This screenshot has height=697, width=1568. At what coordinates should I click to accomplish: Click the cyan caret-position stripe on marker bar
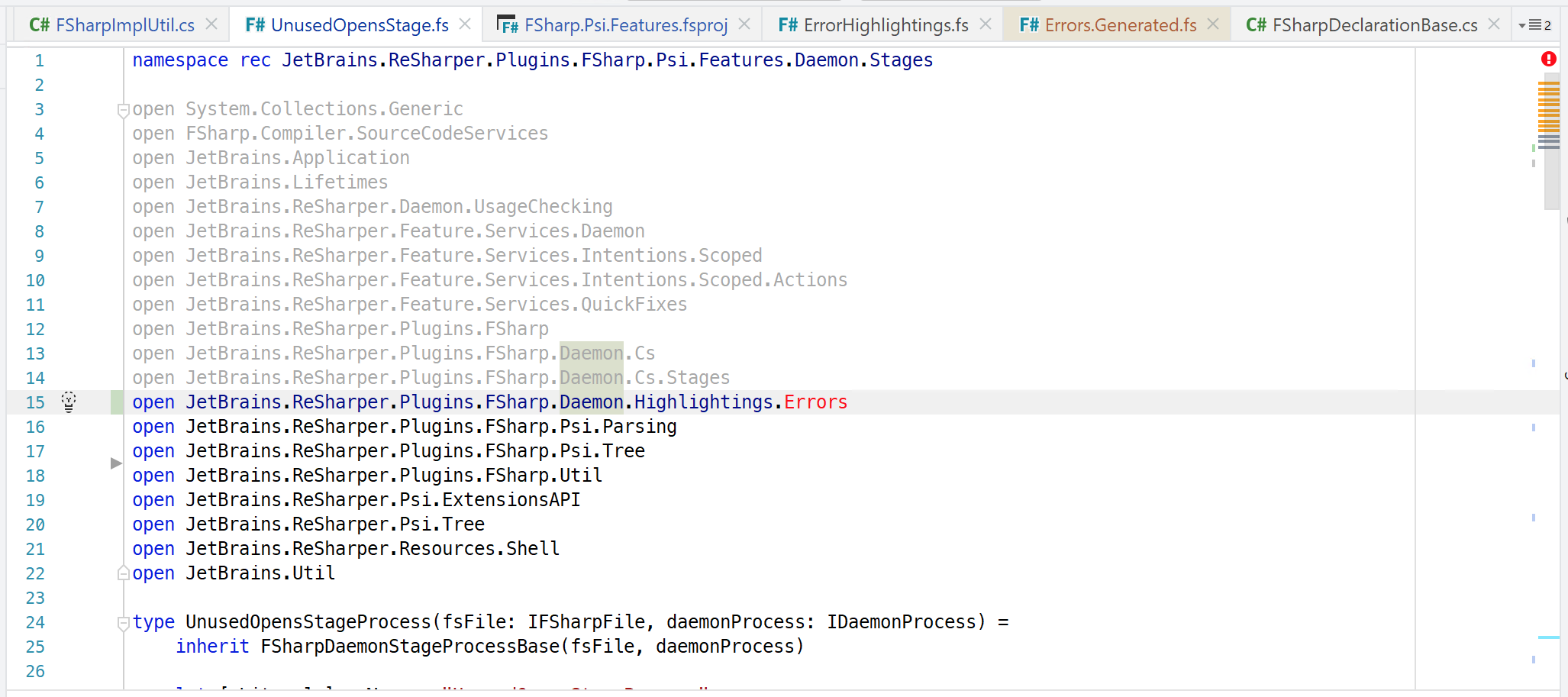[x=1548, y=637]
